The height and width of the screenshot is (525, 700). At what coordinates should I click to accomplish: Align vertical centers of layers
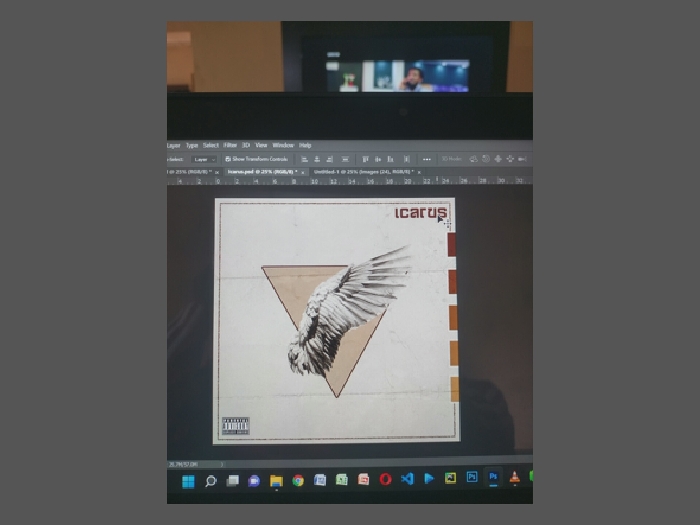378,159
